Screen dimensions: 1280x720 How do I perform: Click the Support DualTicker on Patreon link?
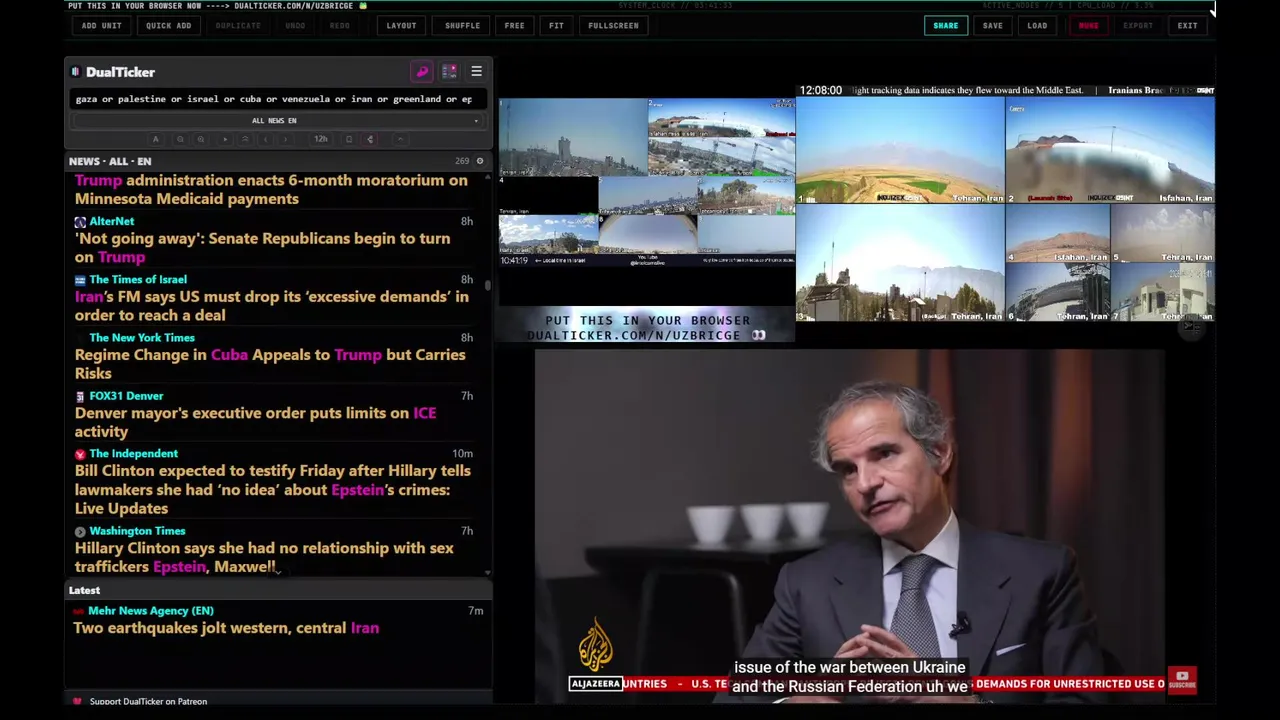tap(148, 702)
